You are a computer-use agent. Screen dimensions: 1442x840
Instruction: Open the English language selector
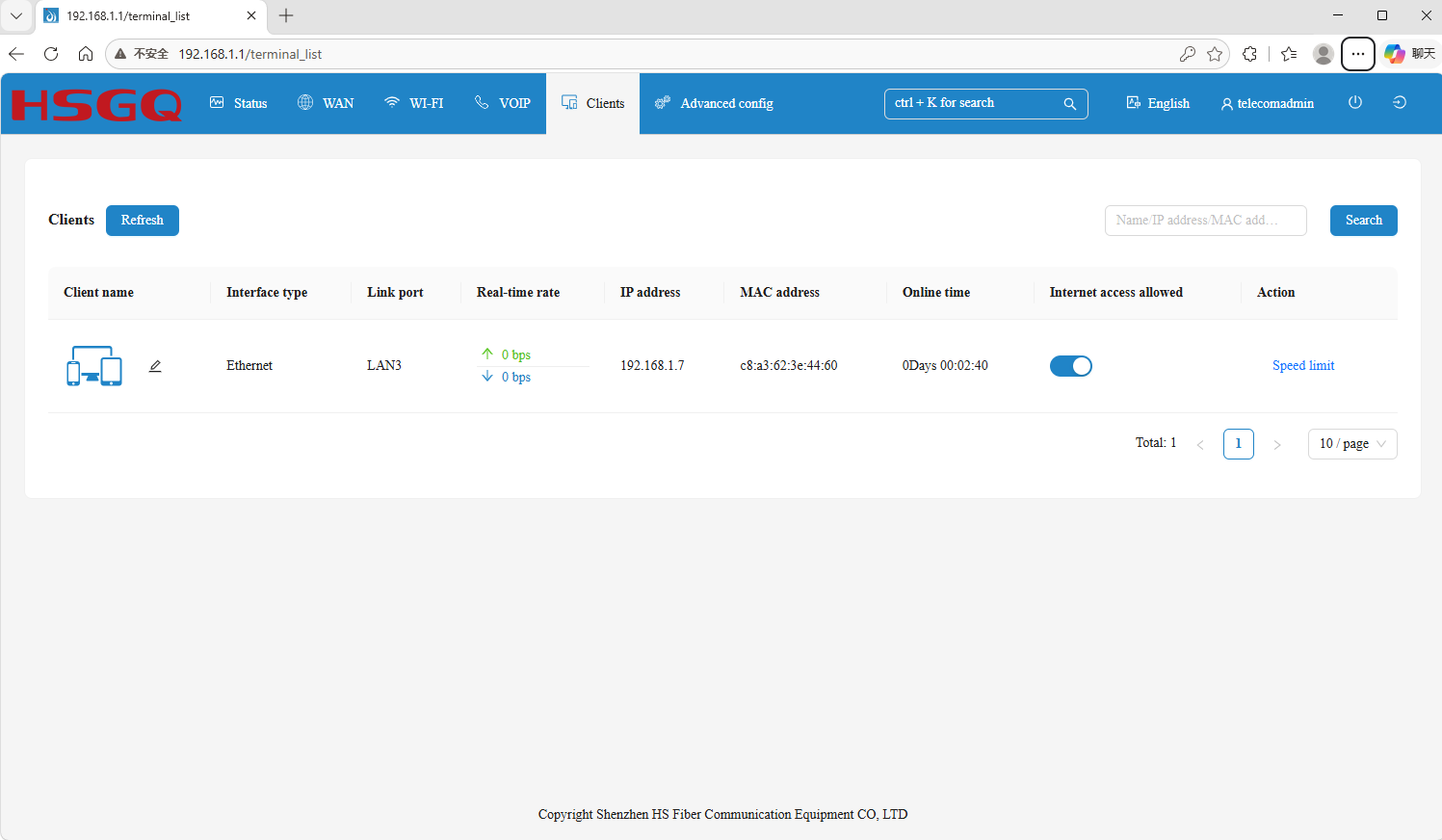[1158, 103]
